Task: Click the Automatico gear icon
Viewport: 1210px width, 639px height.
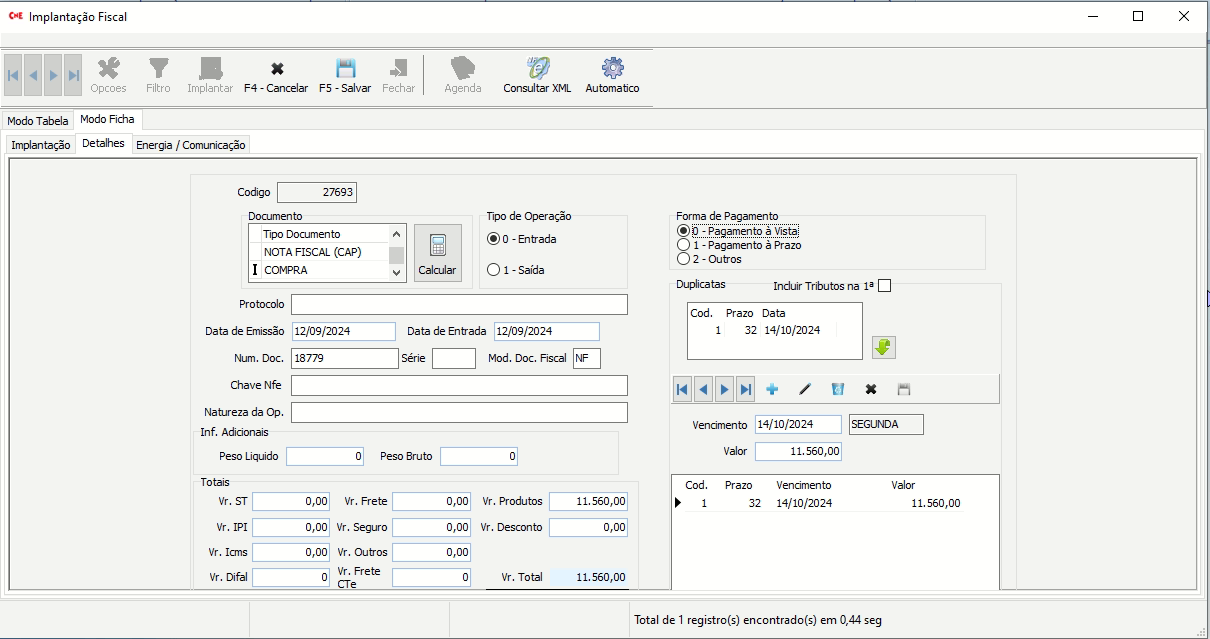Action: 612,68
